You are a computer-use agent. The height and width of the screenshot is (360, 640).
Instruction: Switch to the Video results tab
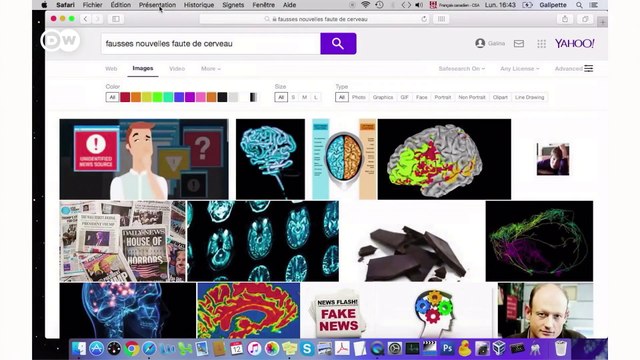point(177,69)
